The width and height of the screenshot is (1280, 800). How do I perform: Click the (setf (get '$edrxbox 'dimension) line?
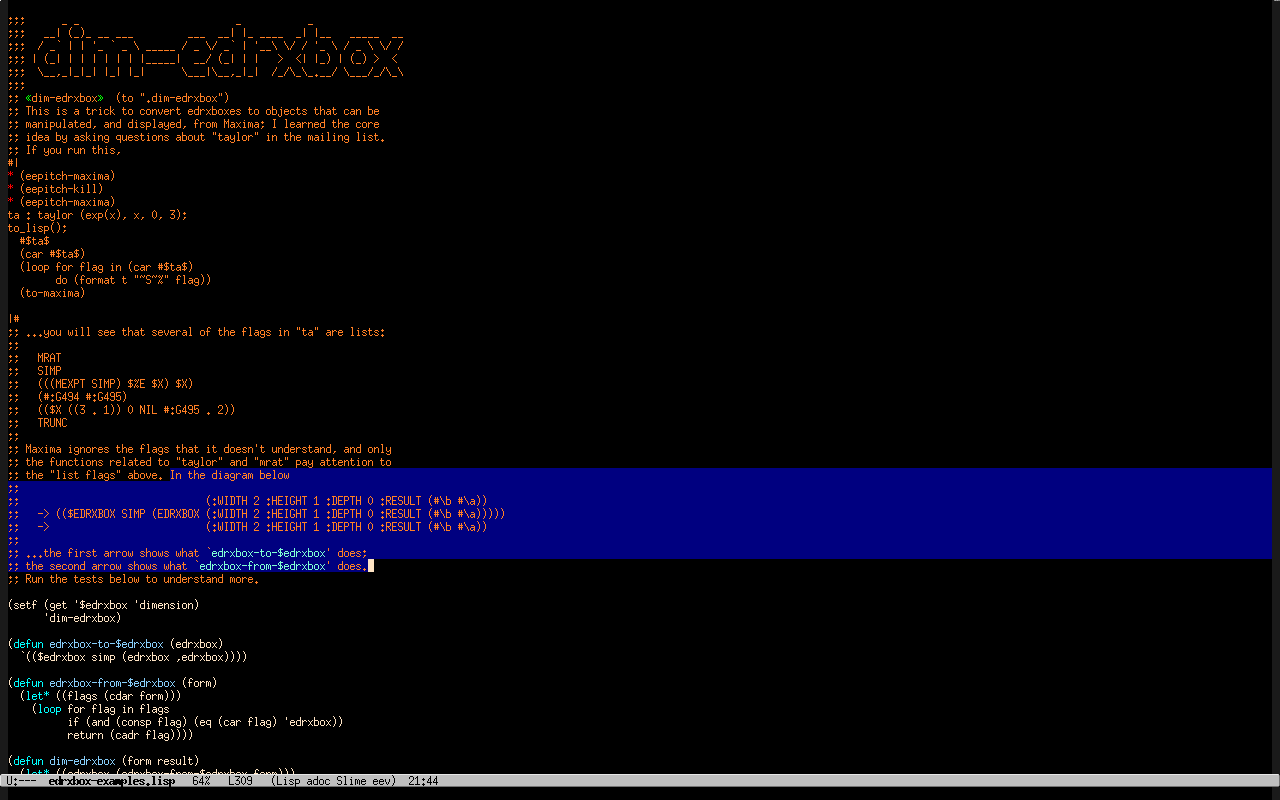pos(103,605)
